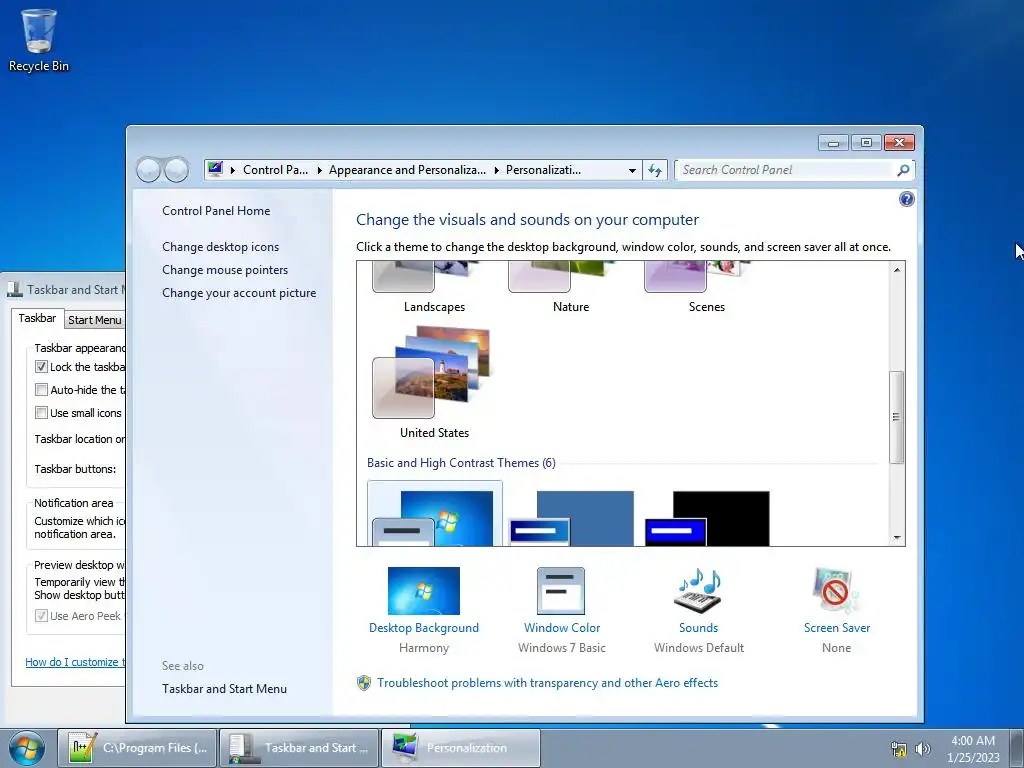Image resolution: width=1024 pixels, height=768 pixels.
Task: Open the Recycle Bin desktop icon
Action: (39, 40)
